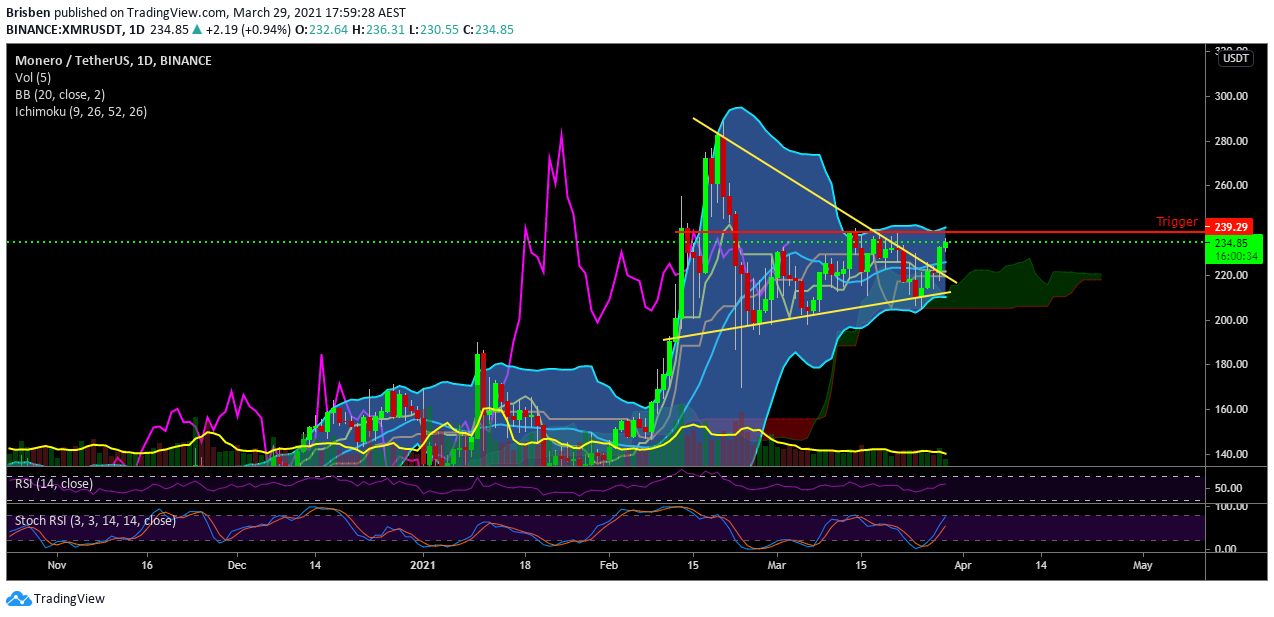The width and height of the screenshot is (1274, 617).
Task: Click the BINANCE:XMRUSDT, 1D symbol in header
Action: click(x=75, y=30)
